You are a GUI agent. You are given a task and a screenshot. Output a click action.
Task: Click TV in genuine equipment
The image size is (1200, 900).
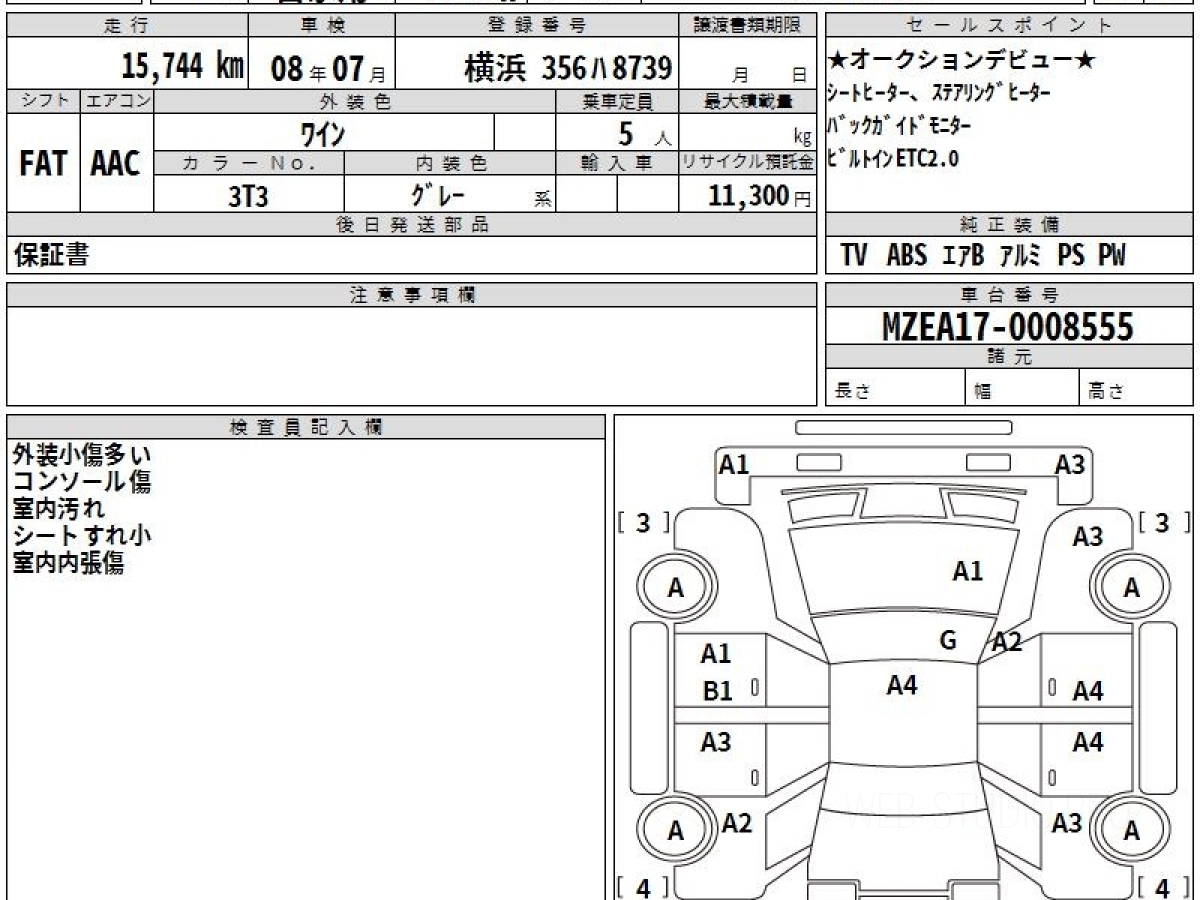(x=854, y=256)
